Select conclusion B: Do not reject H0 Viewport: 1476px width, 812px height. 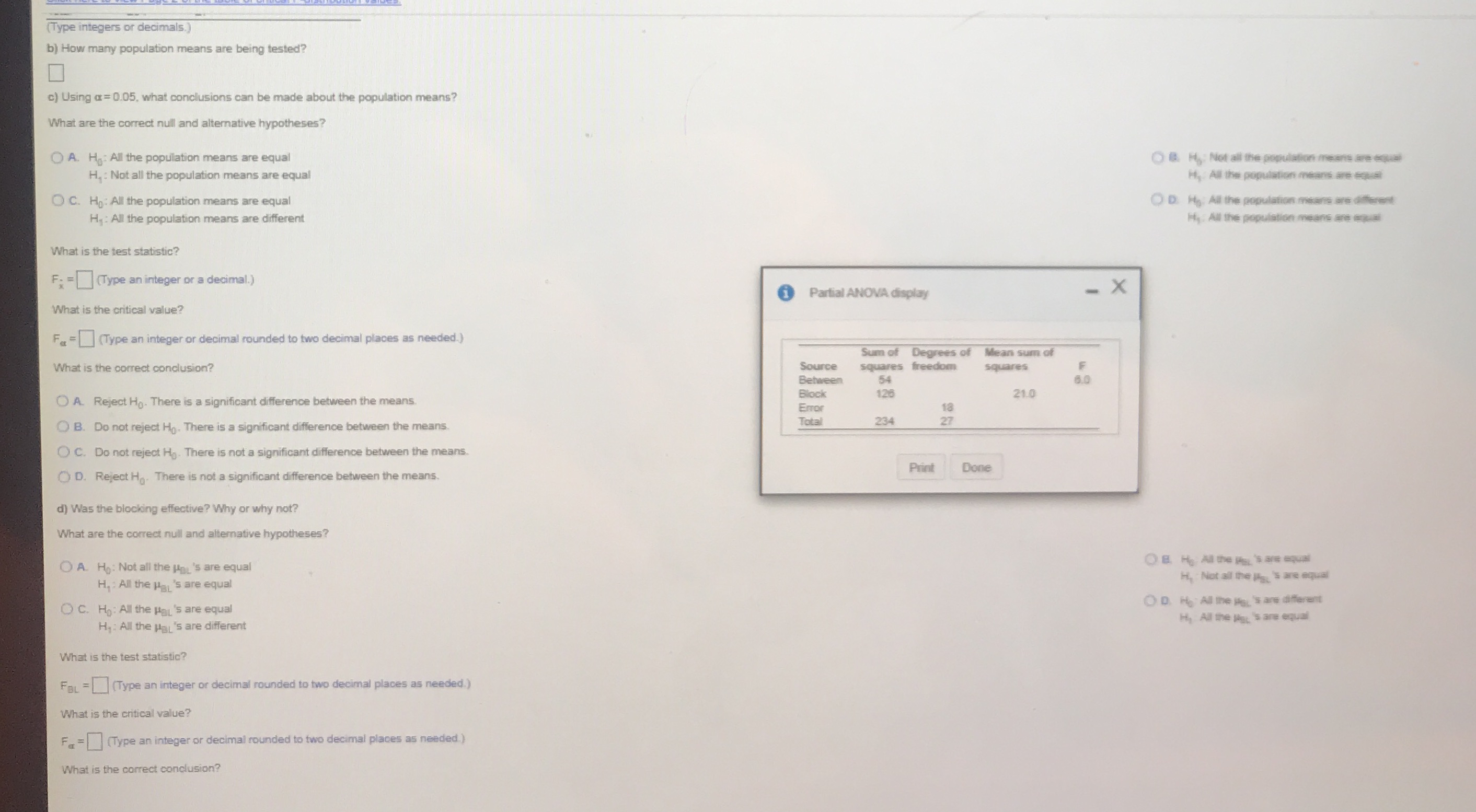click(x=65, y=426)
